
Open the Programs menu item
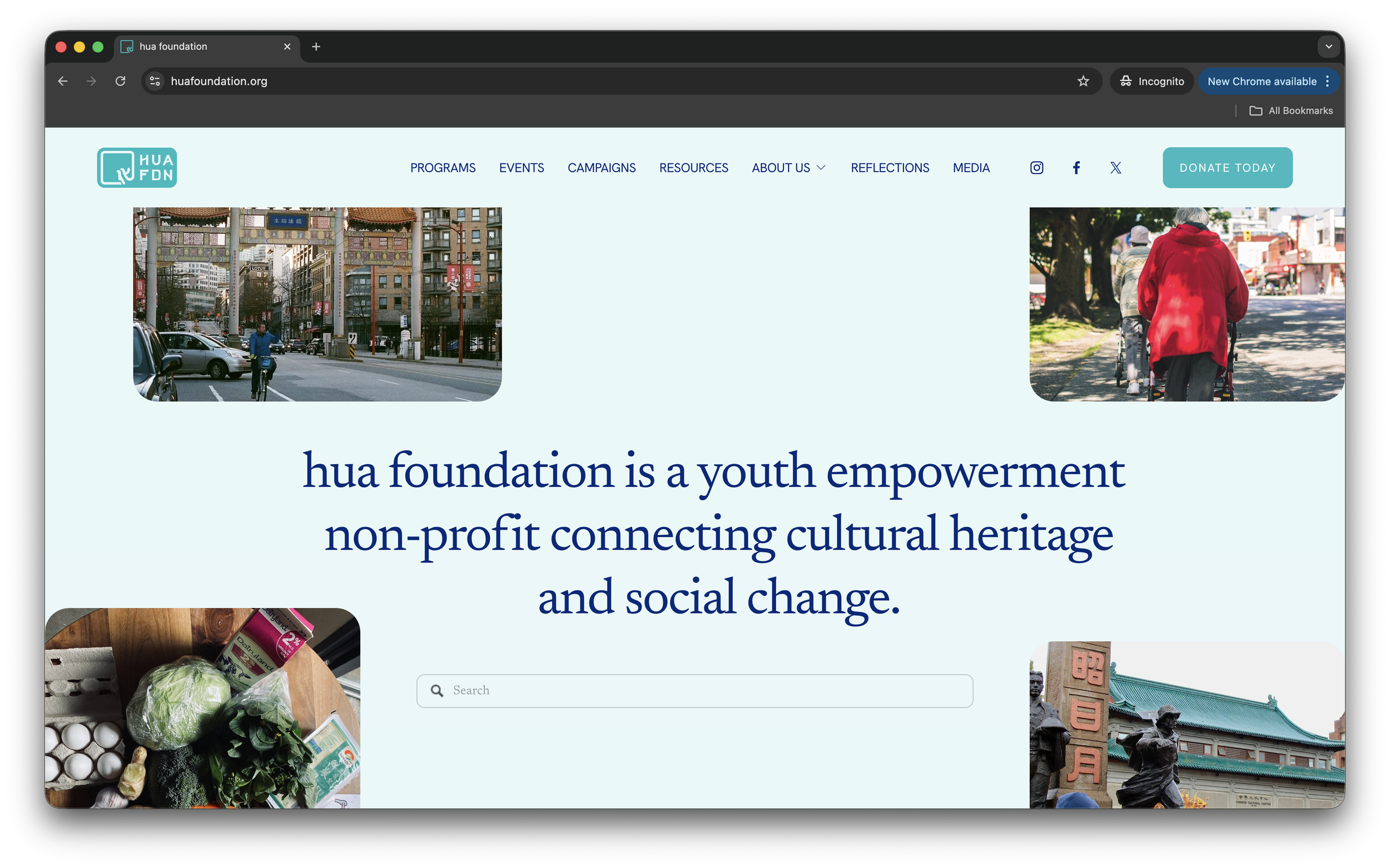coord(442,168)
